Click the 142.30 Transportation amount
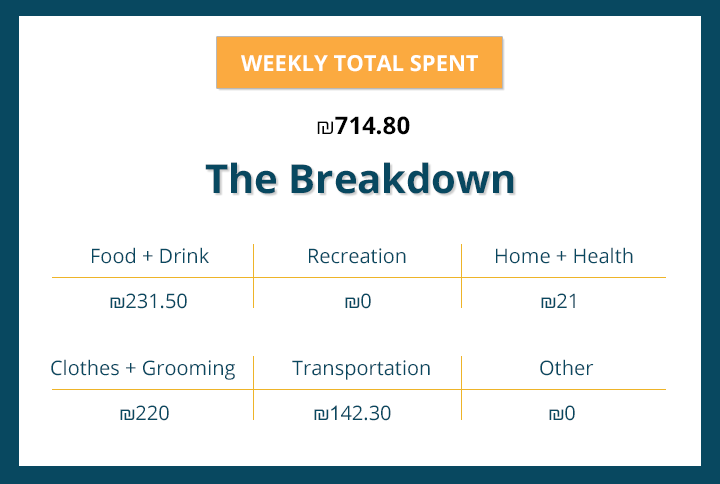Viewport: 720px width, 484px height. (360, 413)
